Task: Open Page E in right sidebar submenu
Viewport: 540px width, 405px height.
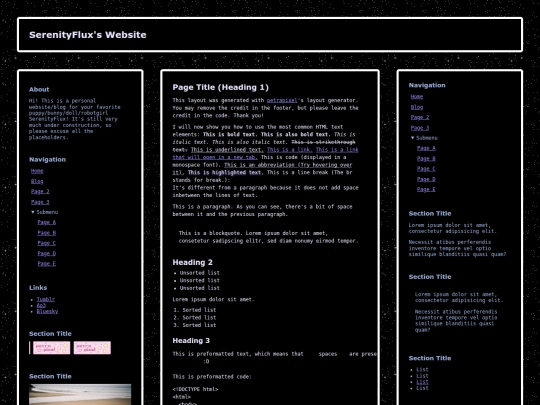Action: (x=426, y=189)
